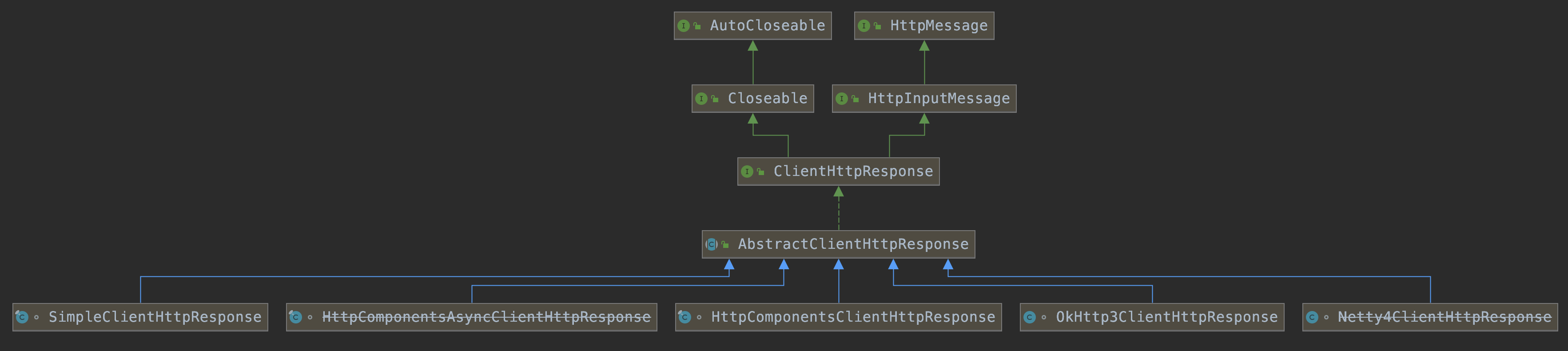Screen dimensions: 1568x351
Task: Click the public visibility lock icon on HttpMessage
Action: (x=877, y=26)
